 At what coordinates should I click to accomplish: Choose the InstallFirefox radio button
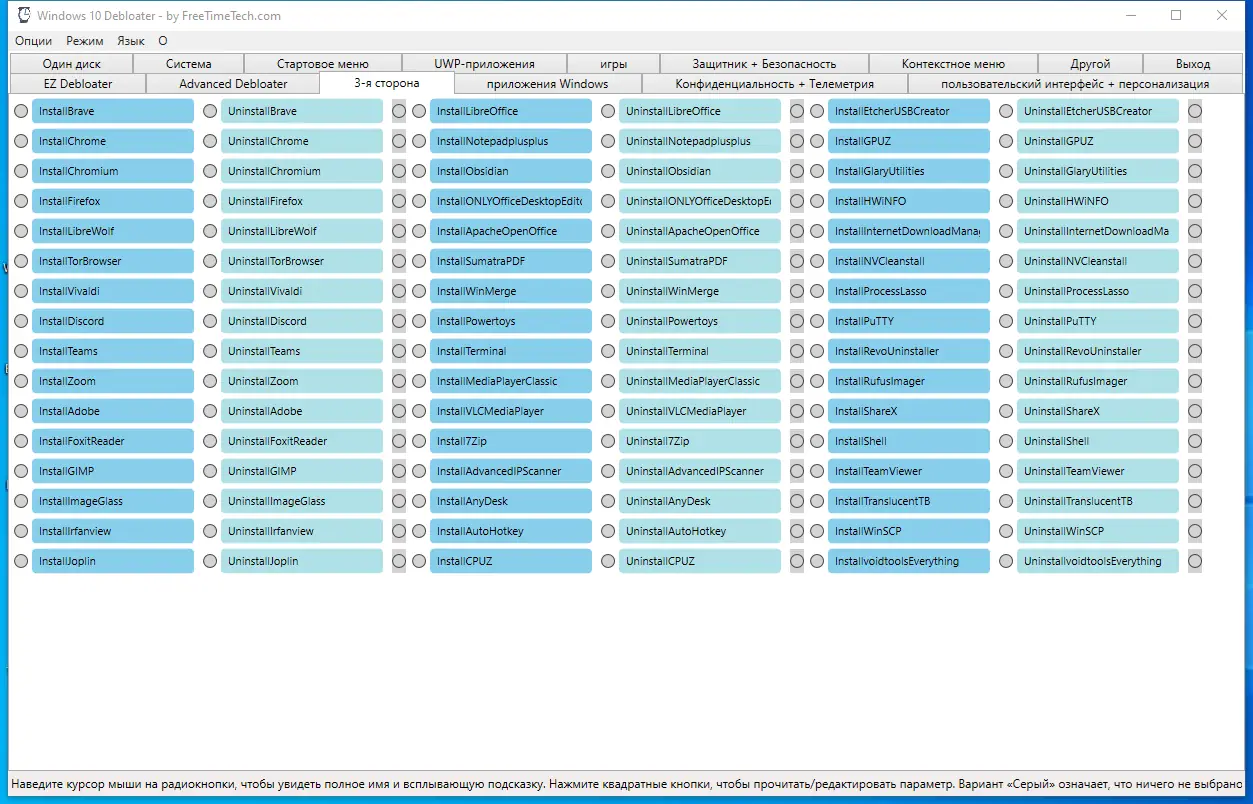pyautogui.click(x=21, y=201)
